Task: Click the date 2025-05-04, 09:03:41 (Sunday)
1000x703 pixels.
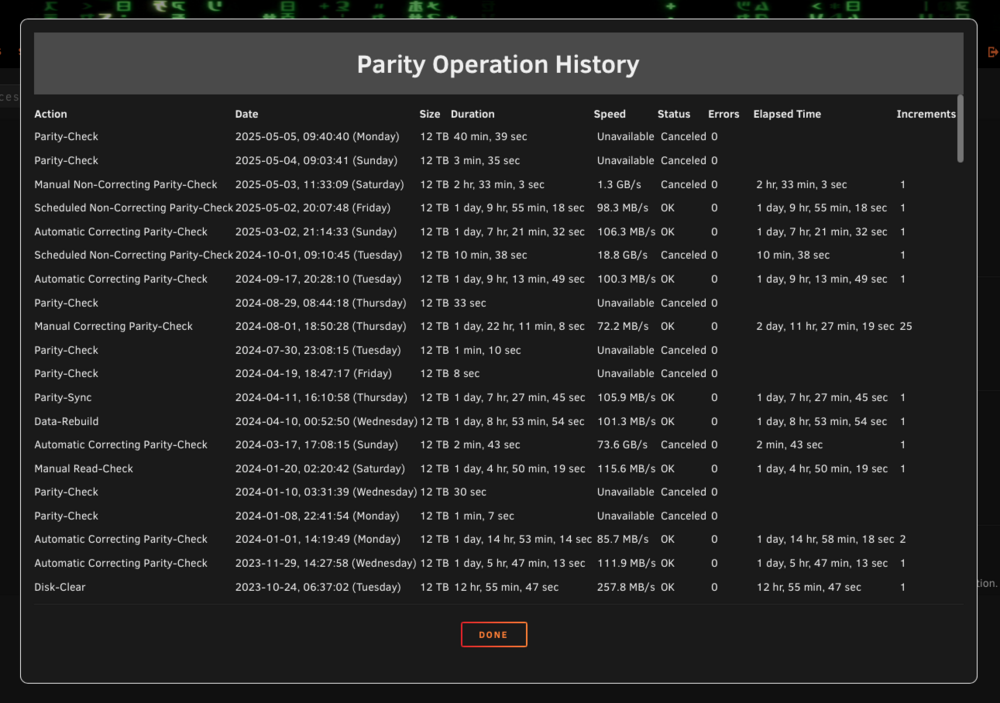Action: [316, 161]
